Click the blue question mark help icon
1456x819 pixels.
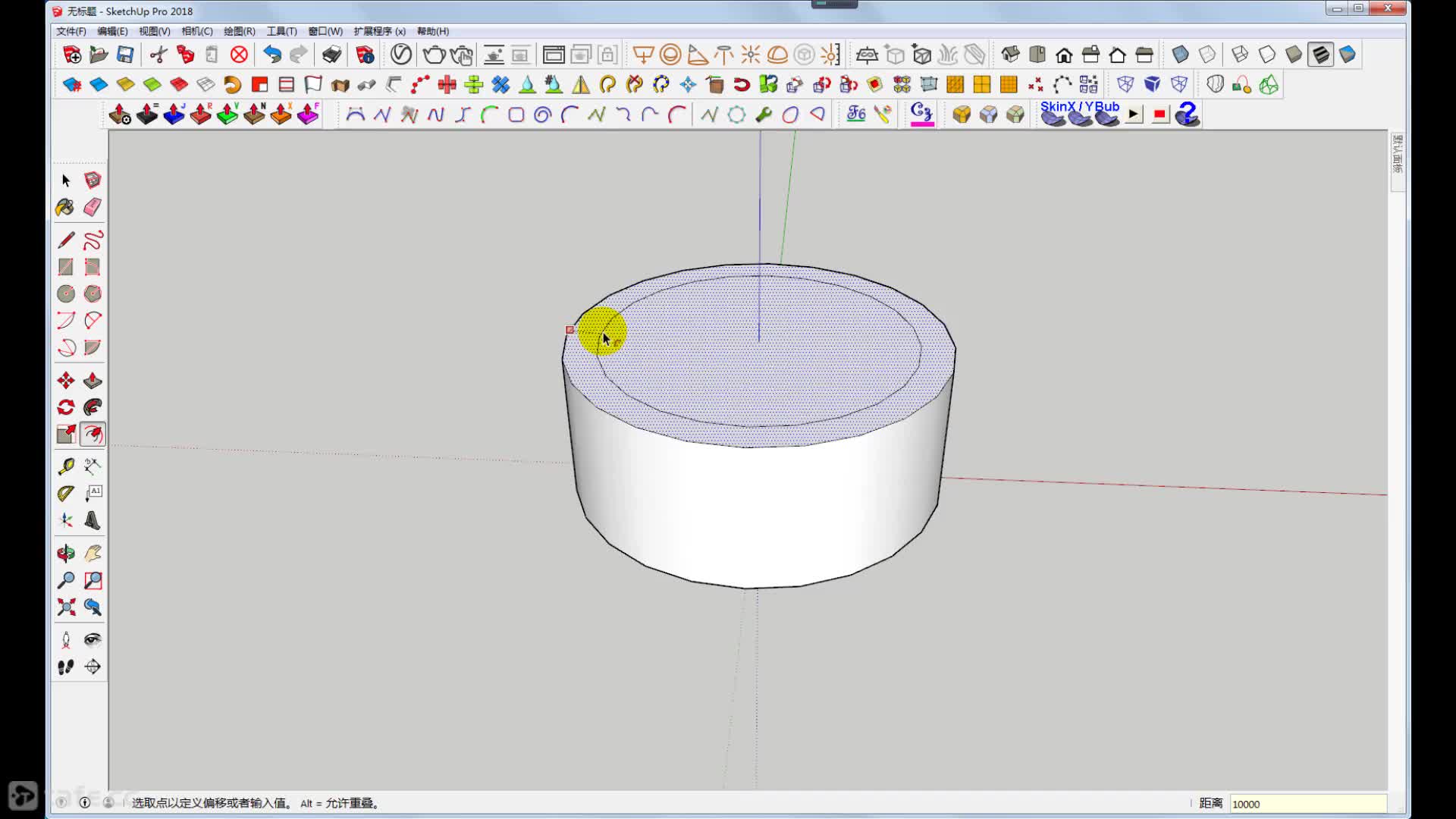1187,115
